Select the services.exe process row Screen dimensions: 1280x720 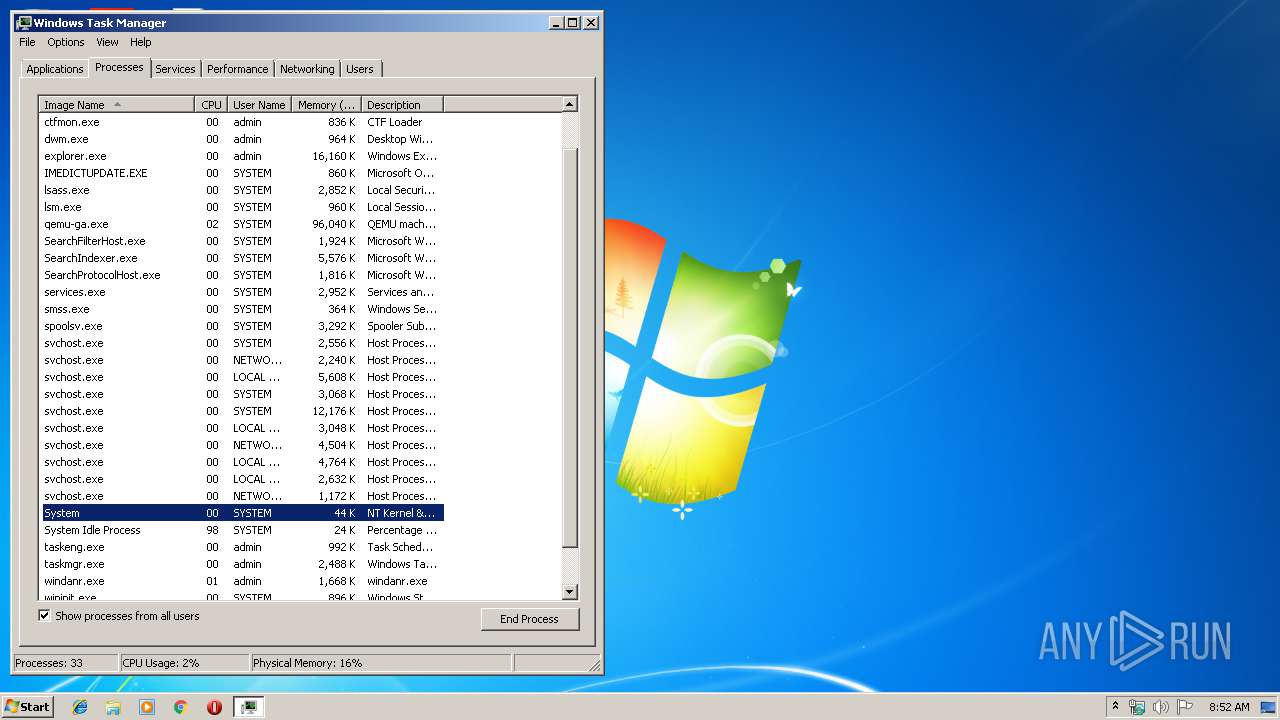click(x=241, y=292)
